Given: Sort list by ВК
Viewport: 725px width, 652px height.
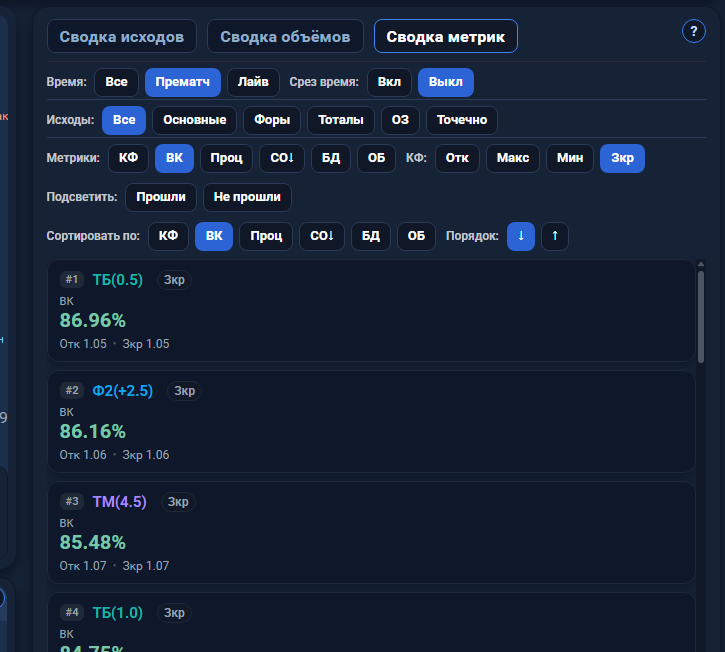Looking at the screenshot, I should click(214, 236).
